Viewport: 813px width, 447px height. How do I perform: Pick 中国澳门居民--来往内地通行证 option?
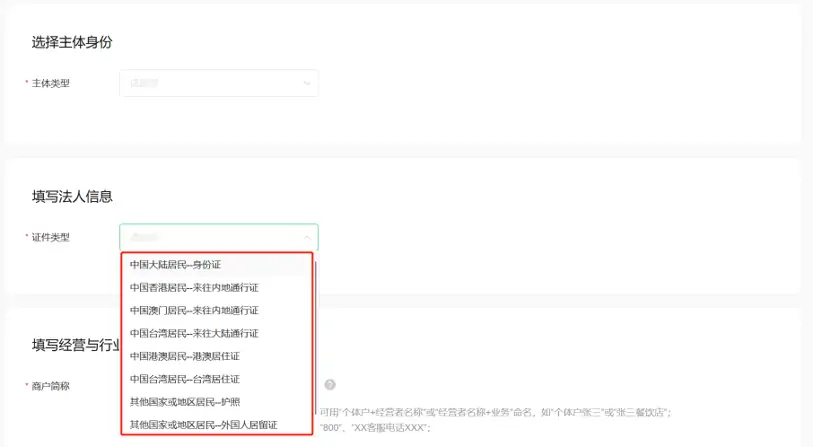coord(194,311)
